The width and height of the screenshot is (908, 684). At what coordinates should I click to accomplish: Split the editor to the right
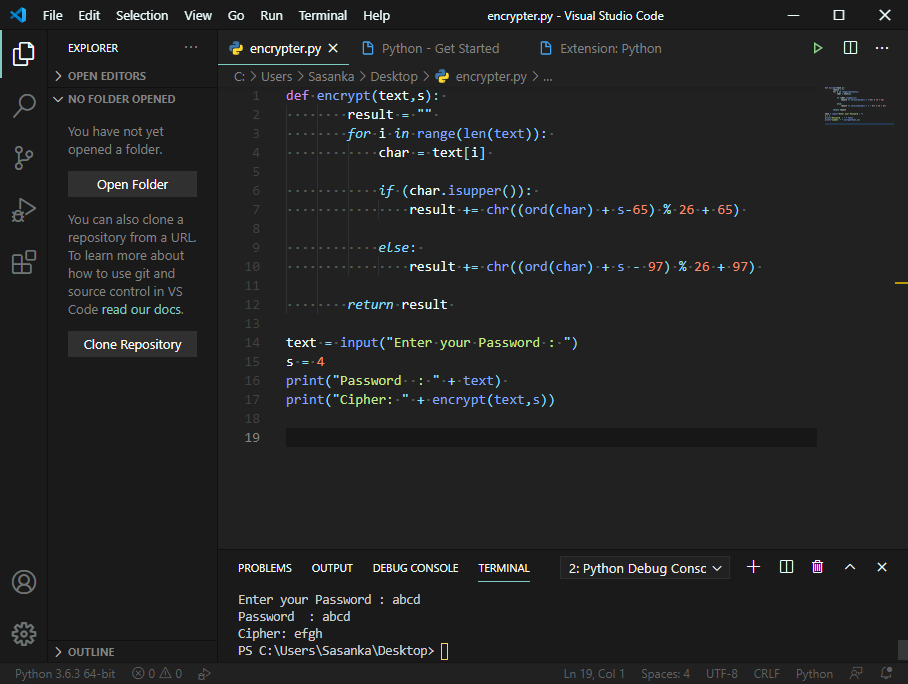pos(850,48)
